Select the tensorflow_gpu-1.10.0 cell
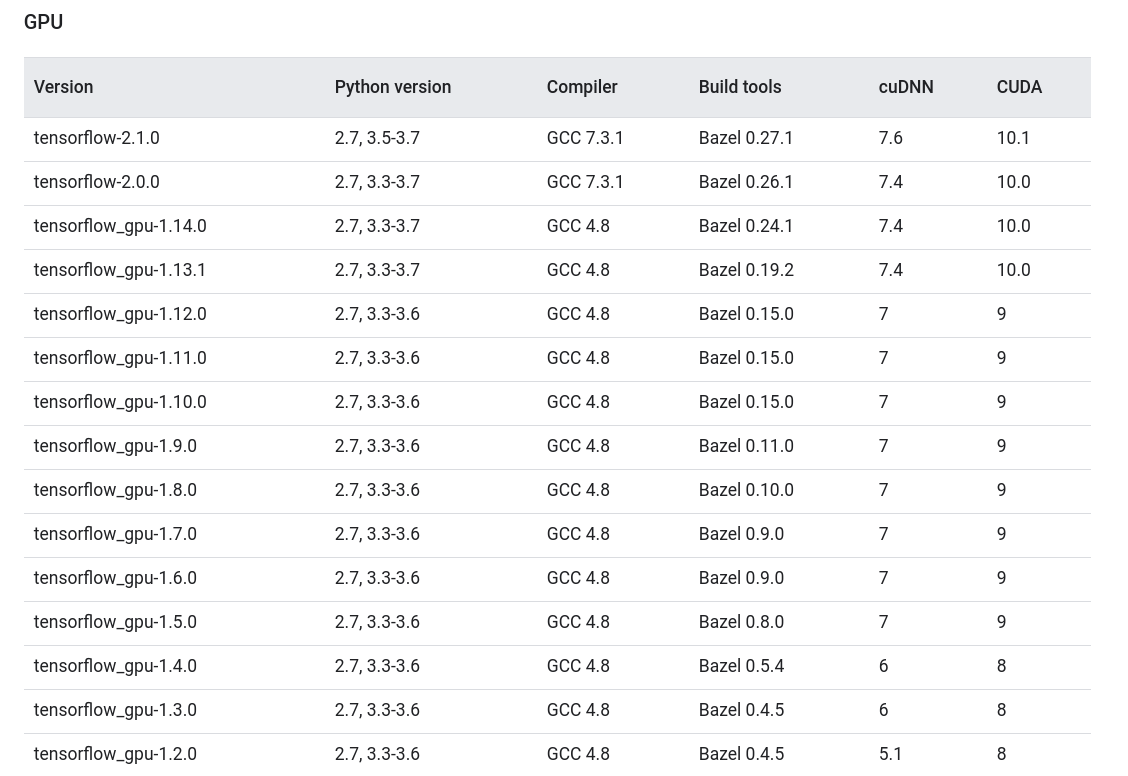Image resolution: width=1128 pixels, height=776 pixels. tap(120, 401)
